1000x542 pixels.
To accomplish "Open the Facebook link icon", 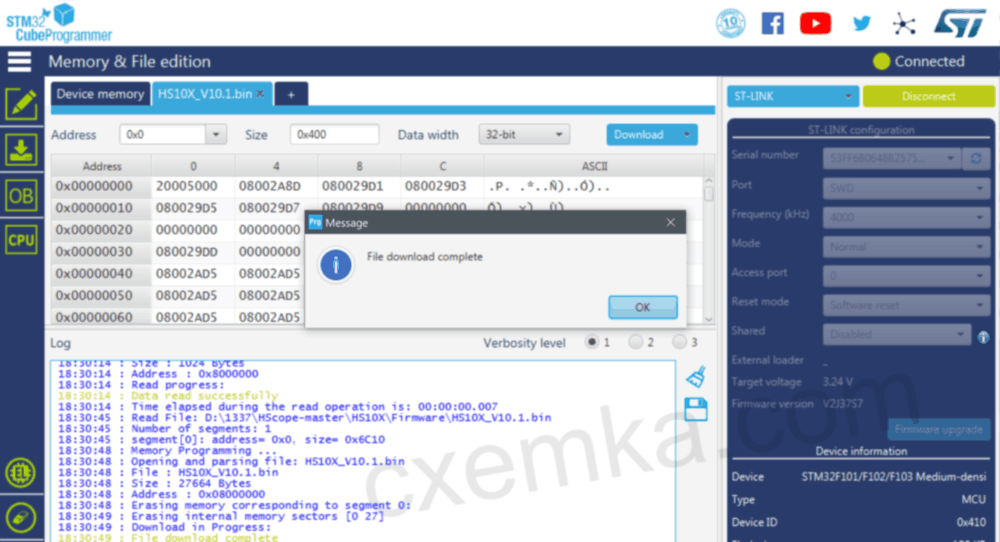I will click(x=772, y=23).
